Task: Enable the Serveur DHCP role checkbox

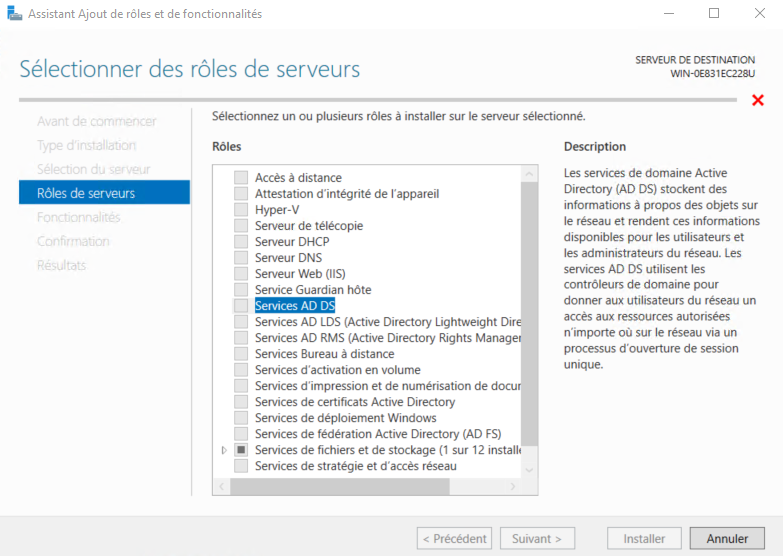Action: (x=241, y=241)
